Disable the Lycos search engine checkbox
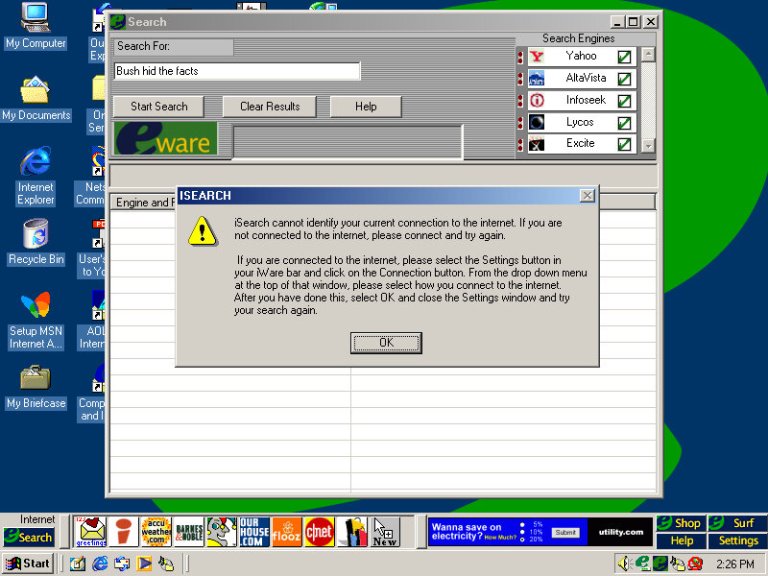768x576 pixels. [624, 123]
